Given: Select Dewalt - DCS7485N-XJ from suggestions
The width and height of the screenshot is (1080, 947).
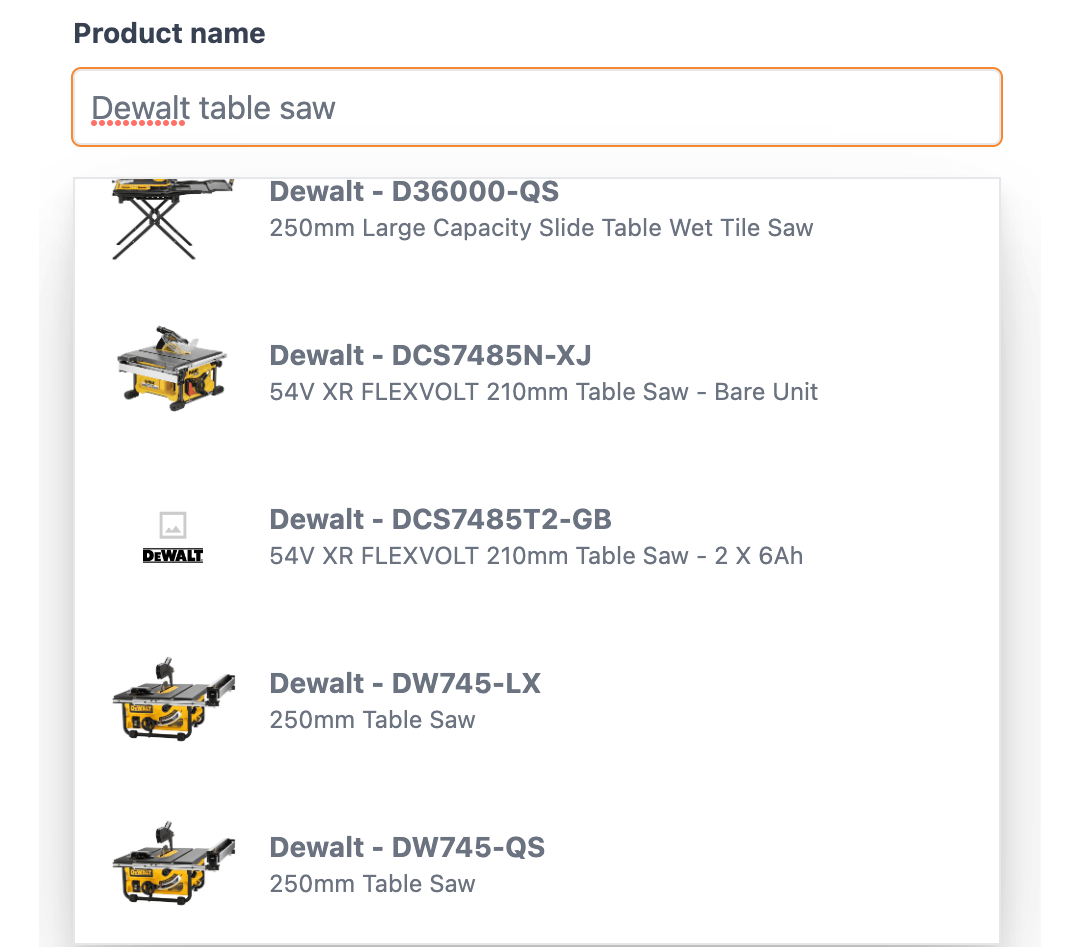Looking at the screenshot, I should 430,355.
